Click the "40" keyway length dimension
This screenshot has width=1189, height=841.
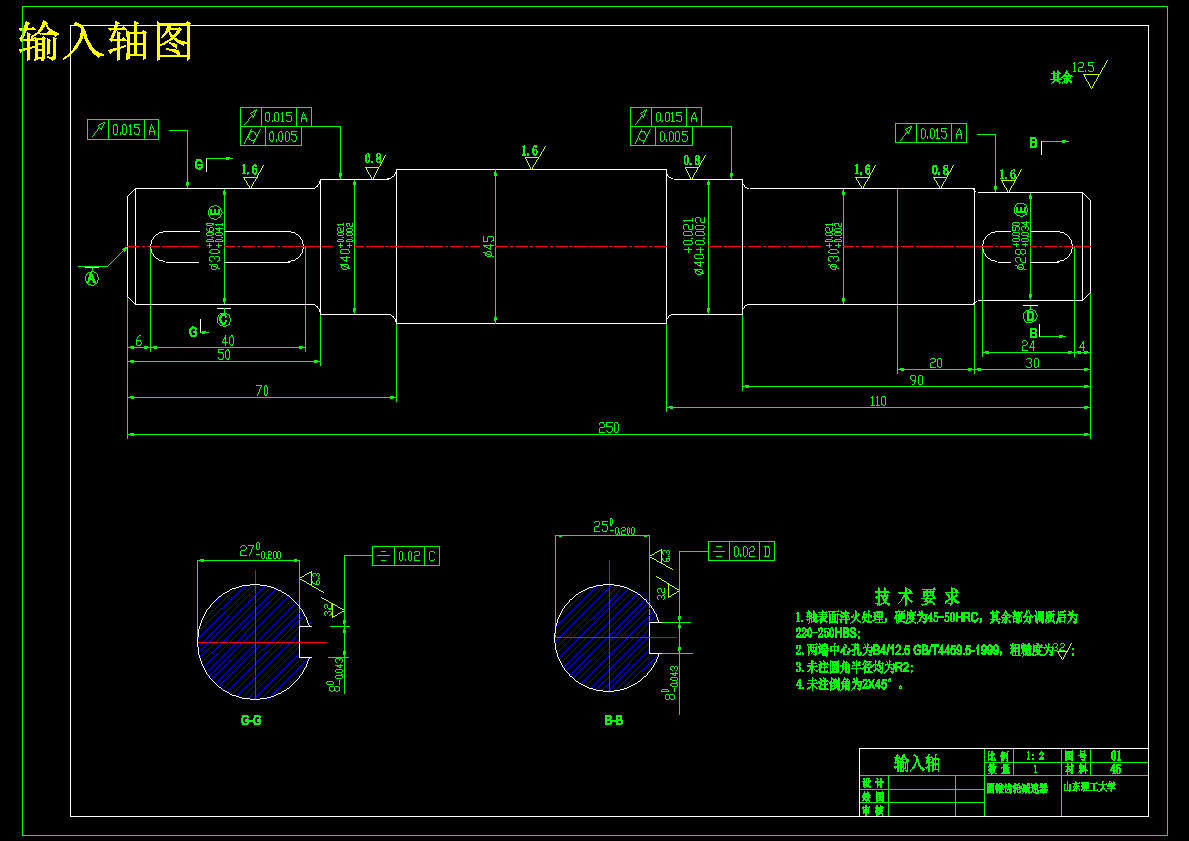click(227, 341)
